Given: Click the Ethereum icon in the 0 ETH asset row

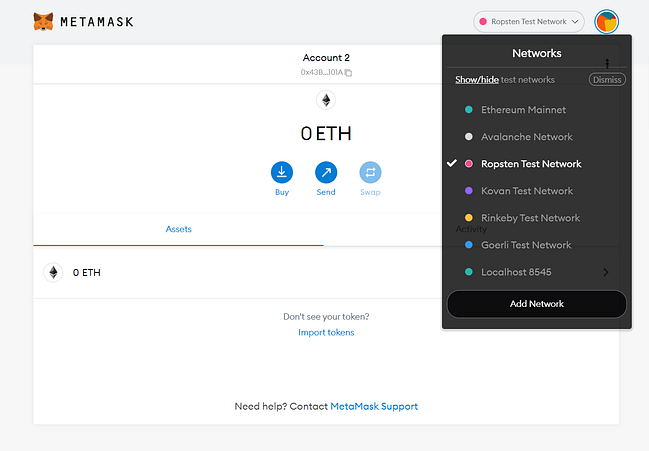Looking at the screenshot, I should pos(53,272).
